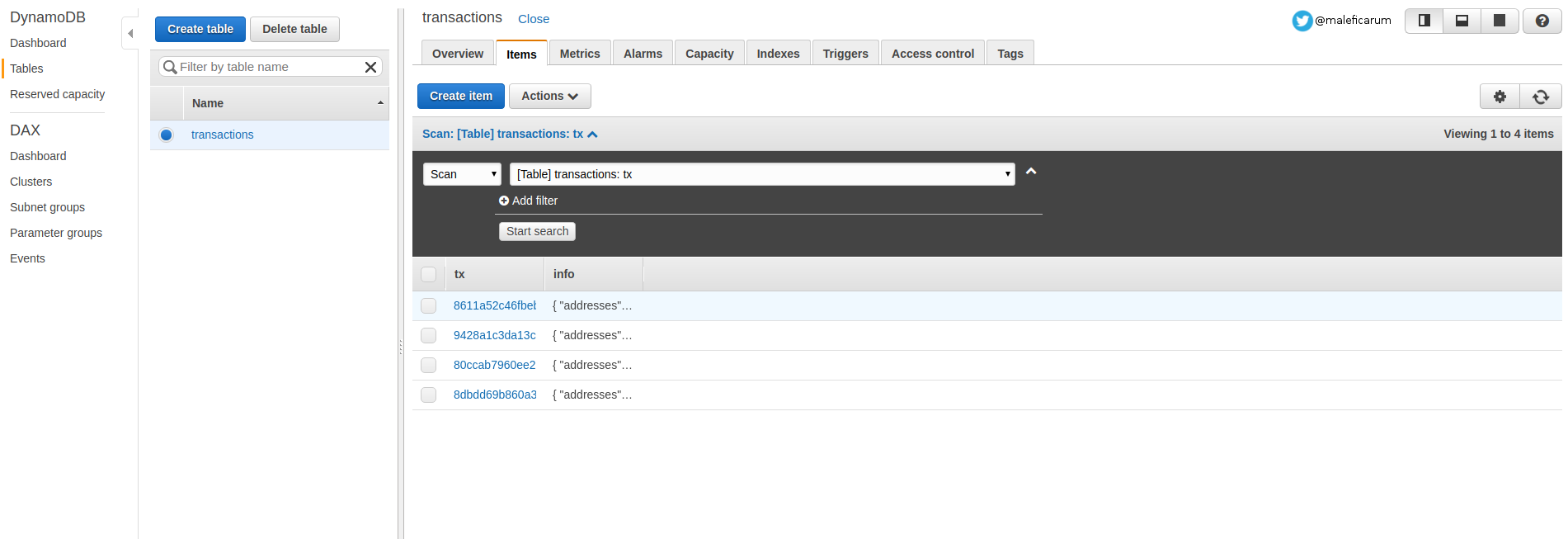The width and height of the screenshot is (1568, 539).
Task: Open the Scan type dropdown
Action: (462, 174)
